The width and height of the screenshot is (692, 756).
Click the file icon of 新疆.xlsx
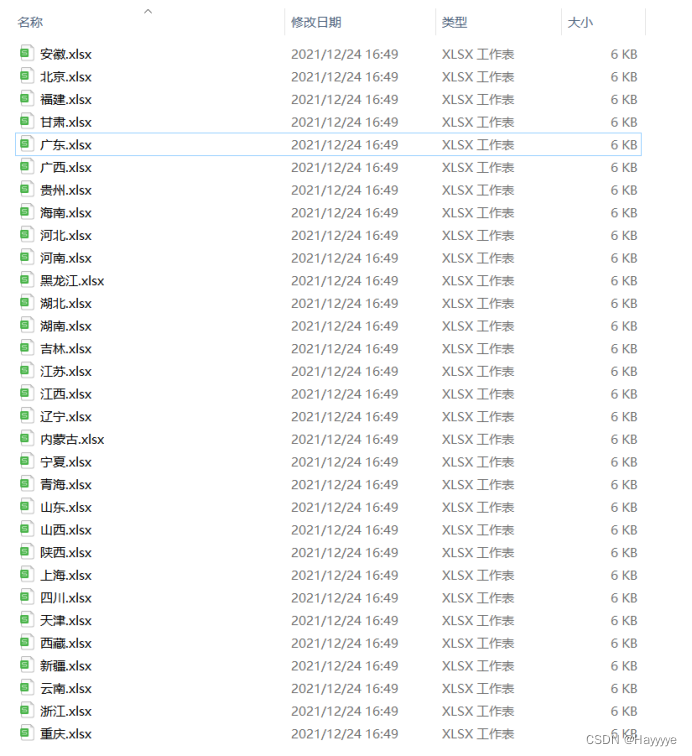27,665
